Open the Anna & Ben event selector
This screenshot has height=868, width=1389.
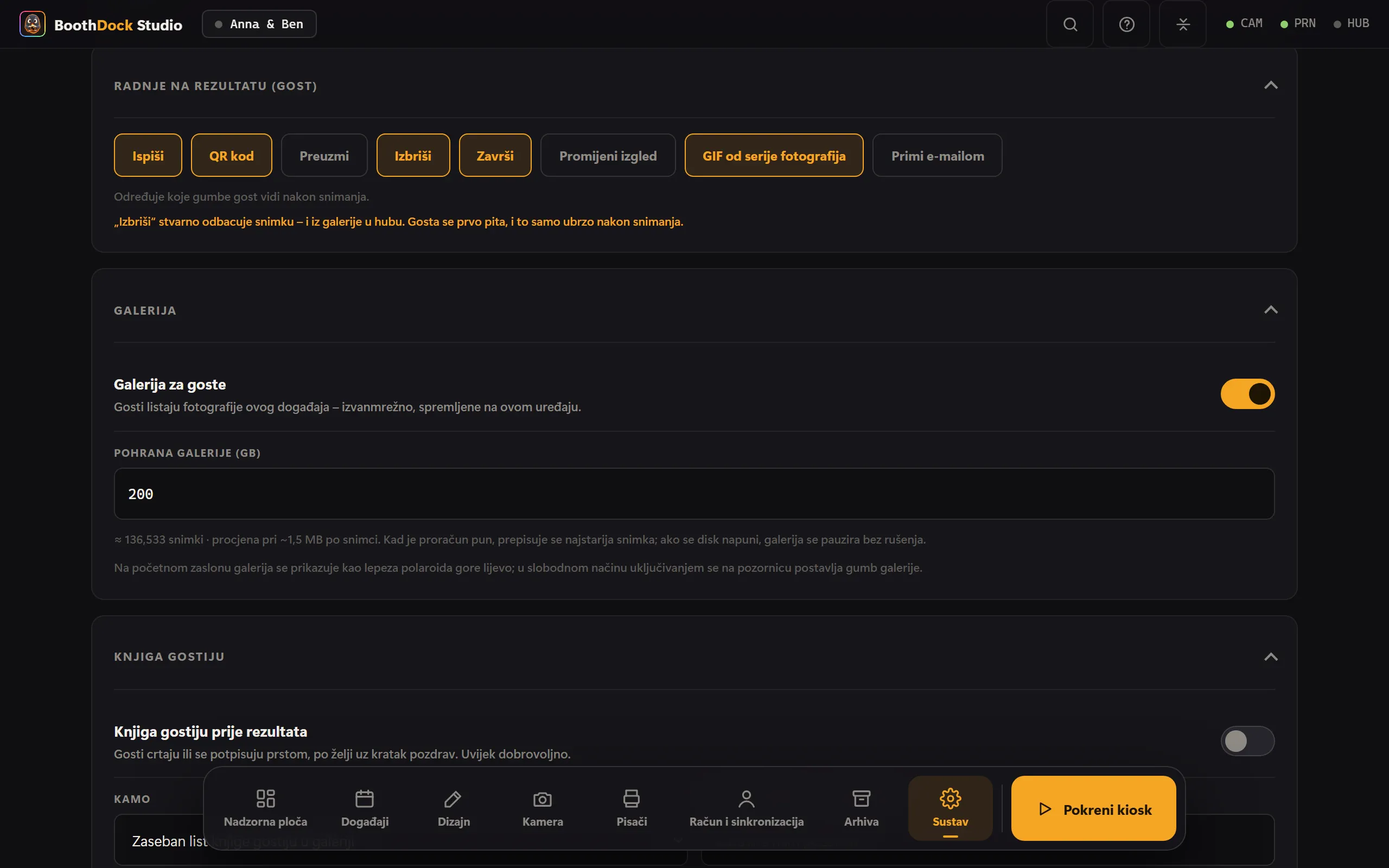pos(259,24)
